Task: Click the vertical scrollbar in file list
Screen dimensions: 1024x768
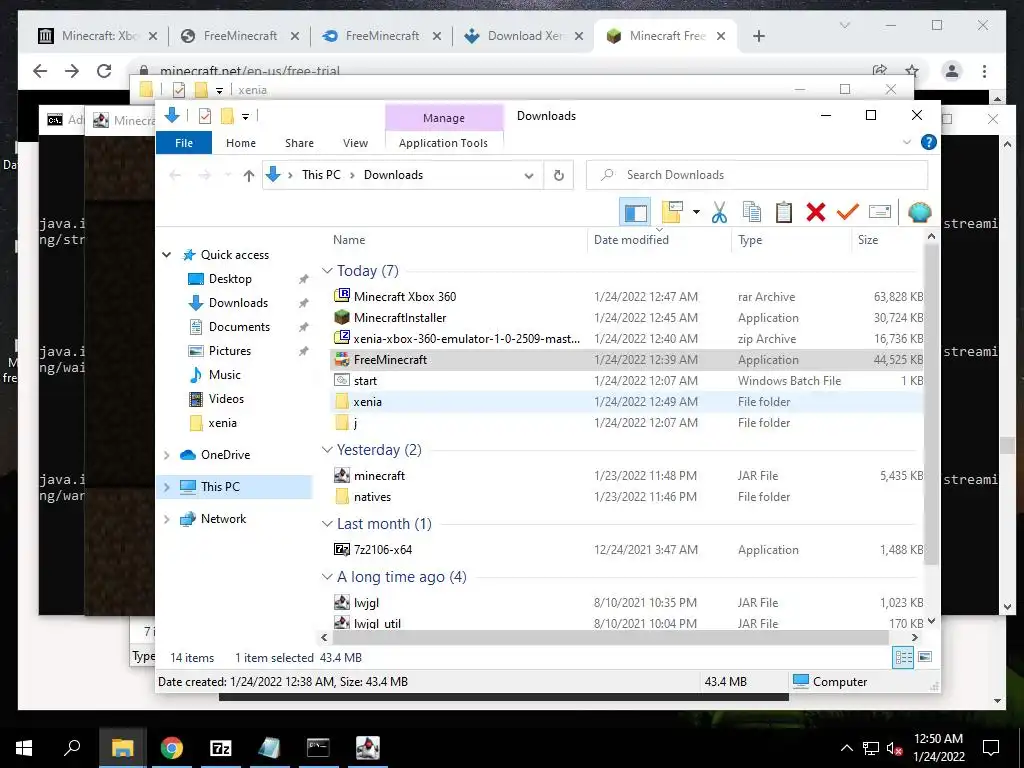Action: coord(932,405)
